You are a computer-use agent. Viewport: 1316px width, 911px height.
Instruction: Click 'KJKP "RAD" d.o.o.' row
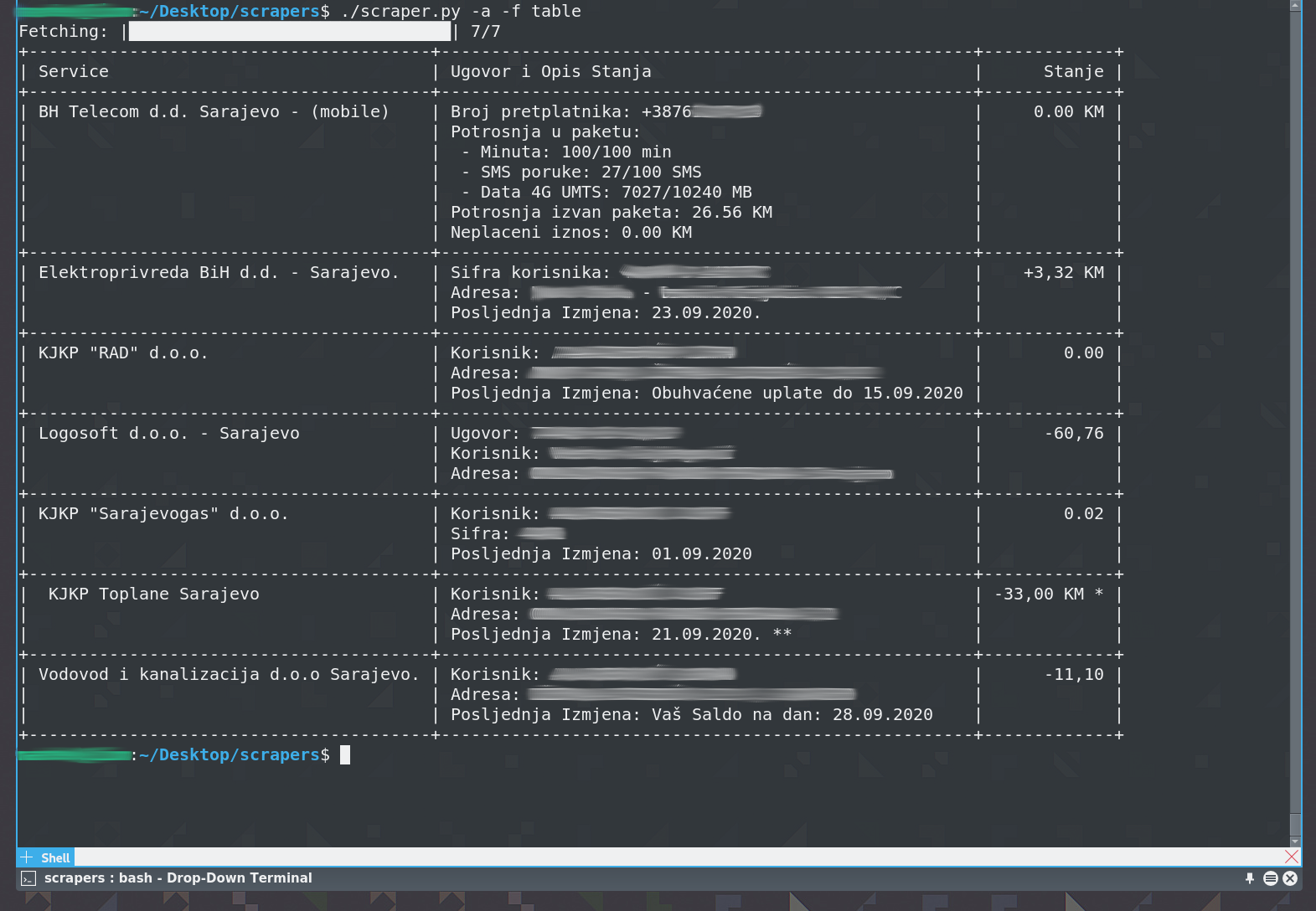(x=123, y=353)
